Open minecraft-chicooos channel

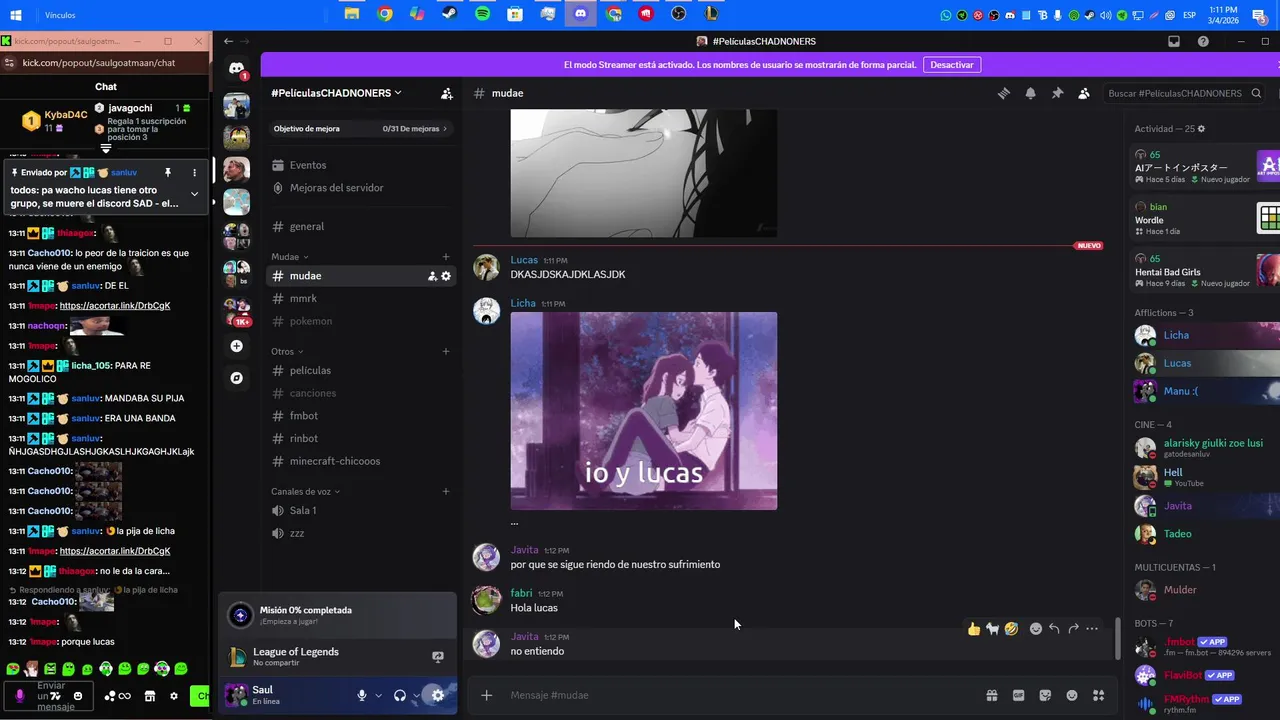[360, 462]
